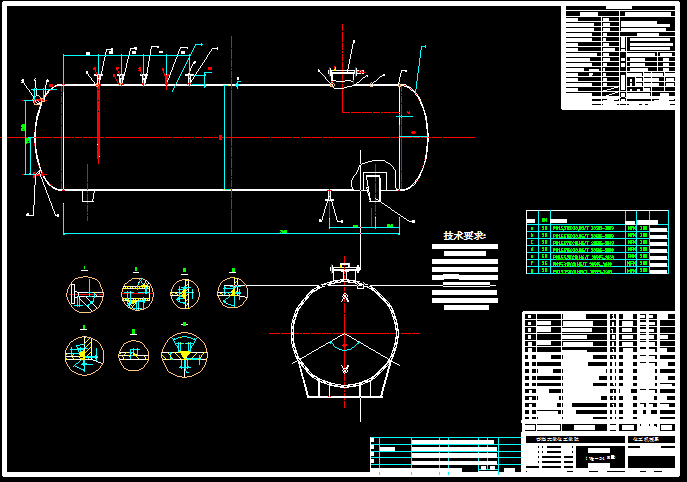This screenshot has width=687, height=482.
Task: Select row "b" in the green nozzle table
Action: (598, 235)
